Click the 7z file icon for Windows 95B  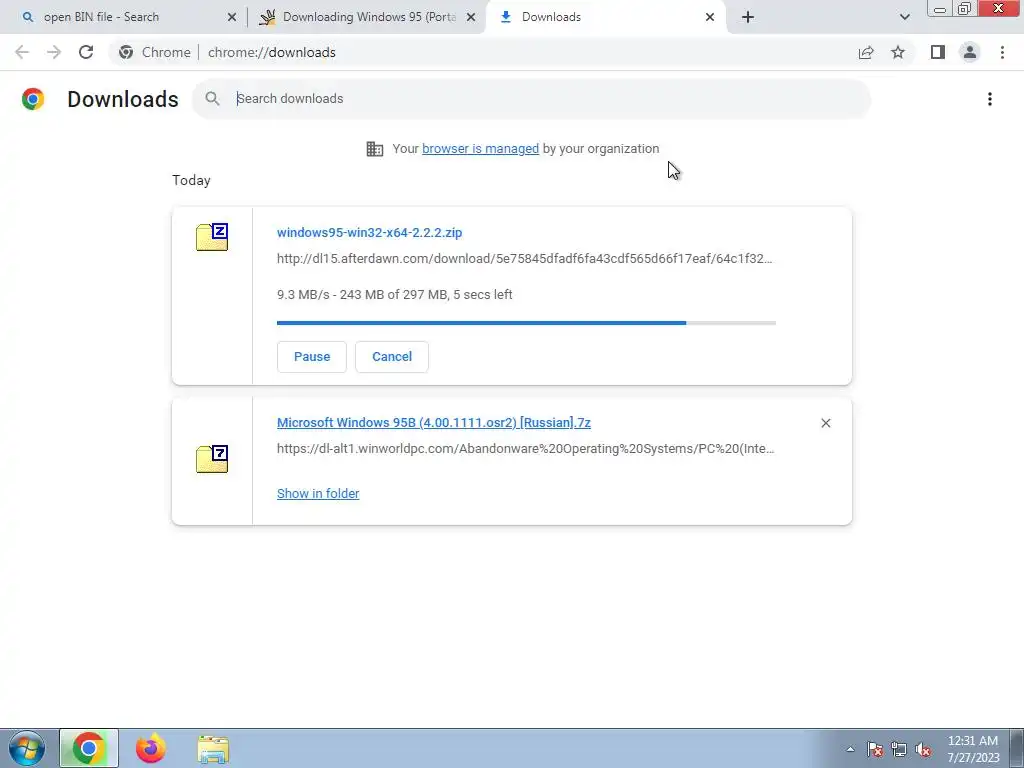212,459
